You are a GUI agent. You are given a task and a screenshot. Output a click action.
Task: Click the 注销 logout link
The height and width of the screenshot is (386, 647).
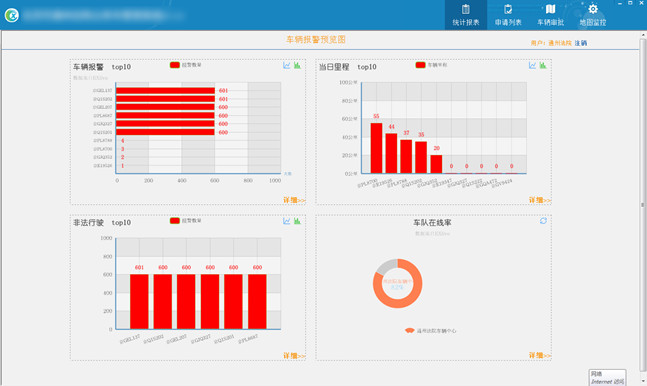point(581,43)
